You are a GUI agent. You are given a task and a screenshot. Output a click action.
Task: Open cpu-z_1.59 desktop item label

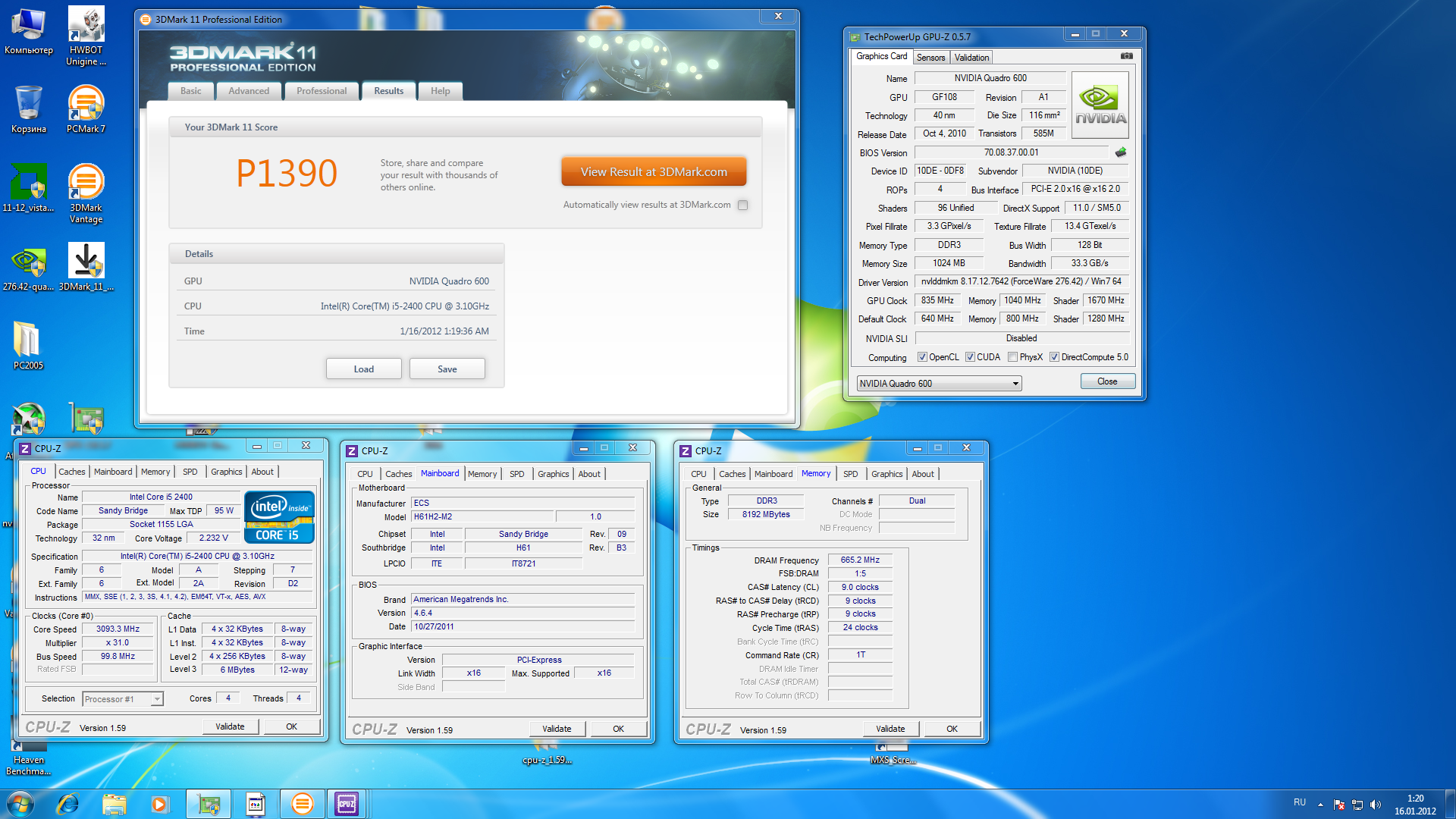[x=547, y=760]
